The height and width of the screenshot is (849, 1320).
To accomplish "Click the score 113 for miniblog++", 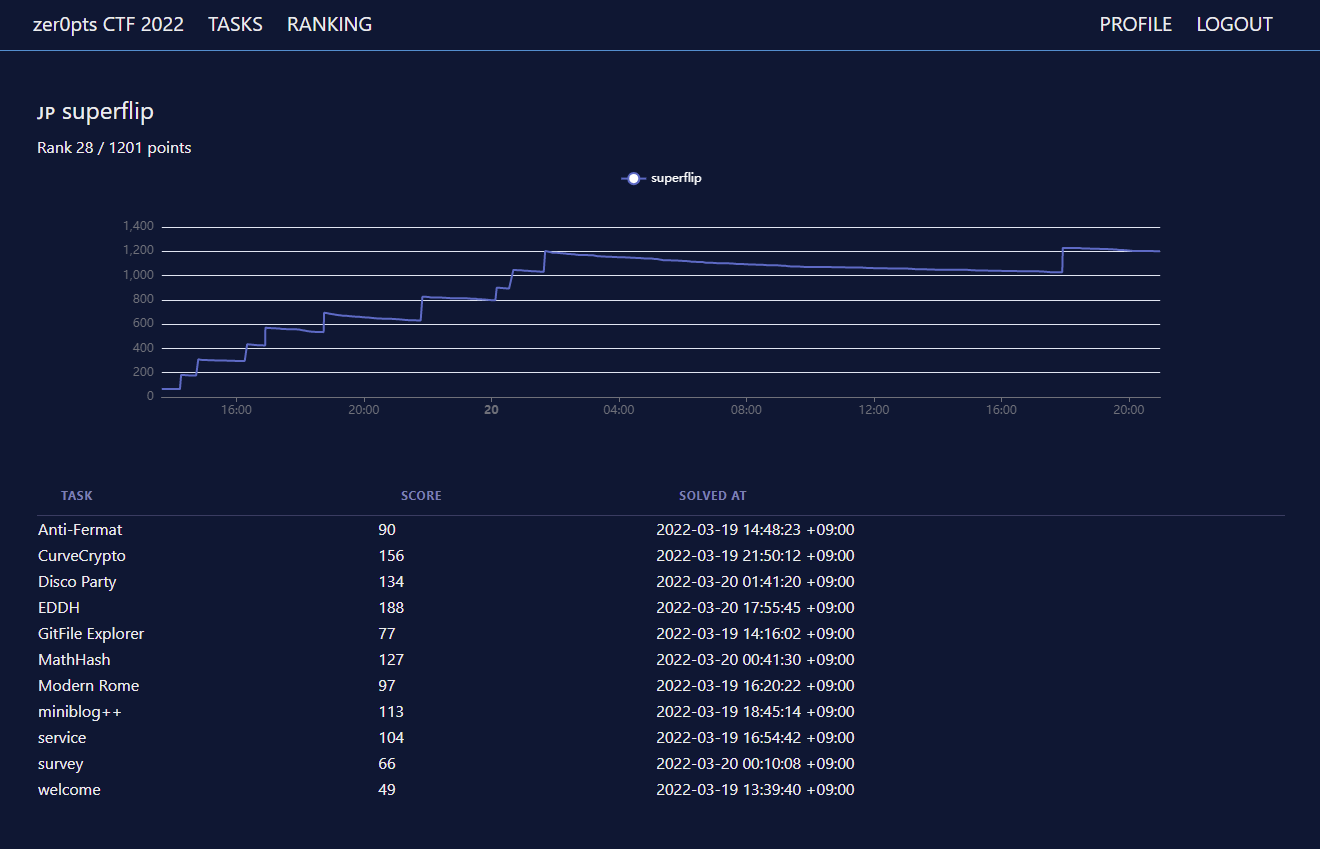I will (x=391, y=712).
